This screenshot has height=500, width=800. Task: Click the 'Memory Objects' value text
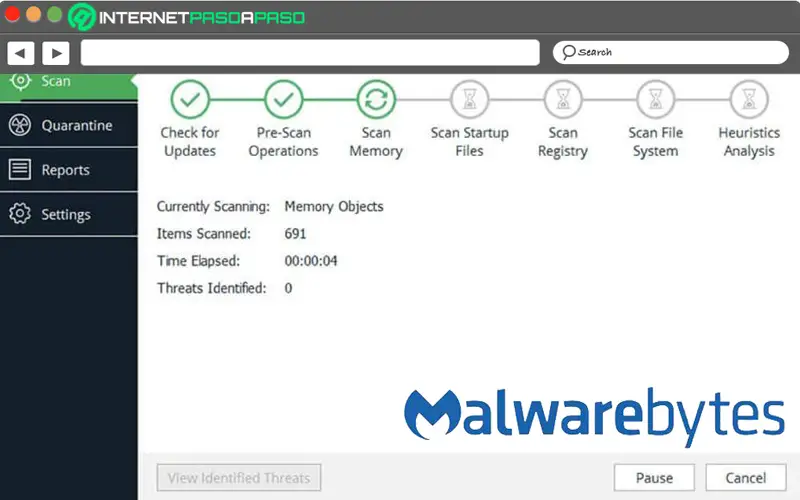point(334,207)
